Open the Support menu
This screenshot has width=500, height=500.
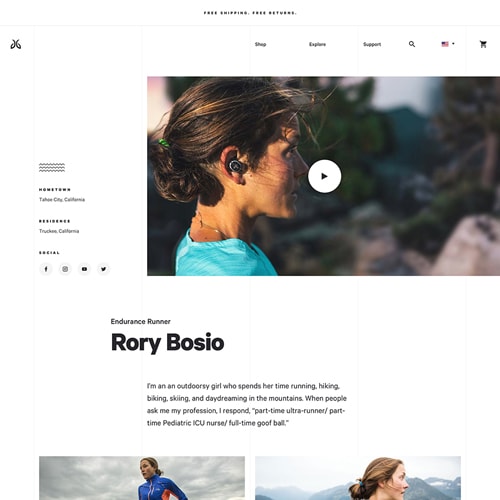372,44
